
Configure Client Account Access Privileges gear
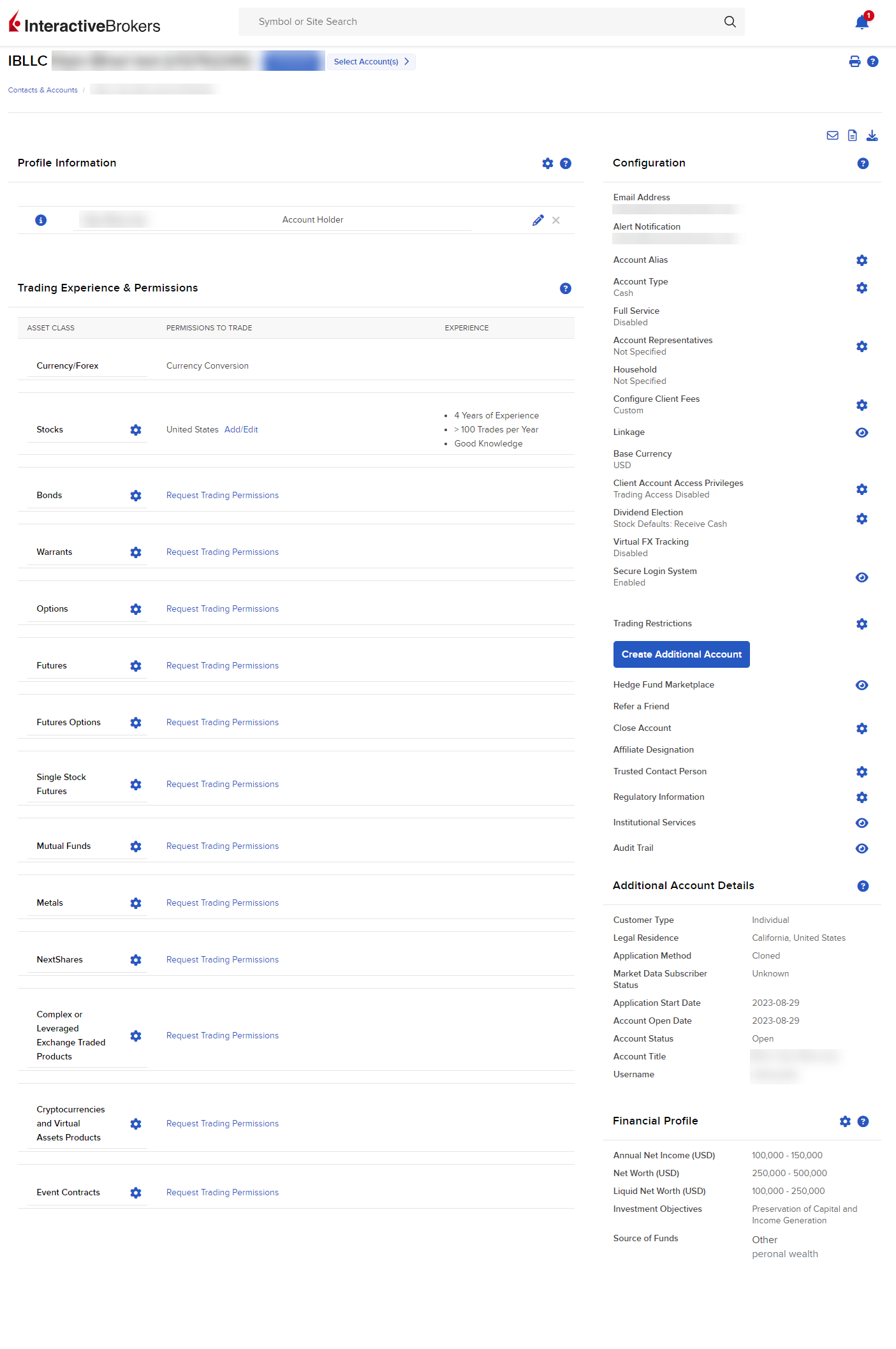click(862, 489)
